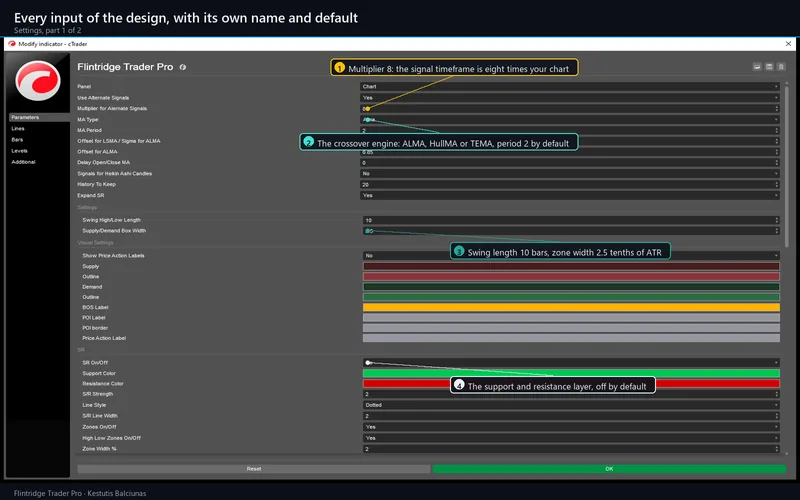Click the green Support Color swatch
Screen dimensions: 800x500
pyautogui.click(x=571, y=373)
